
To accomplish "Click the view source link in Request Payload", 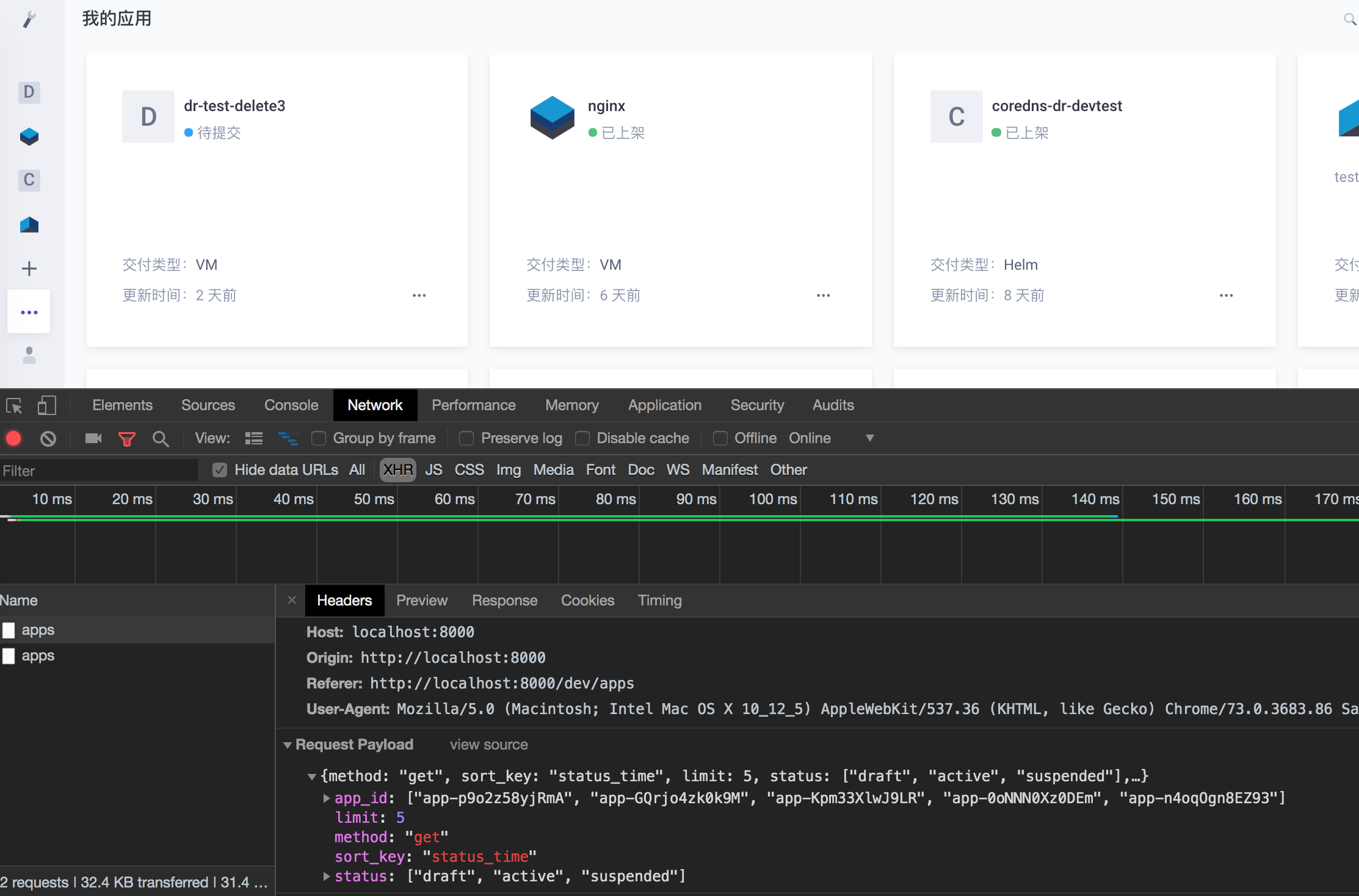I will 488,744.
